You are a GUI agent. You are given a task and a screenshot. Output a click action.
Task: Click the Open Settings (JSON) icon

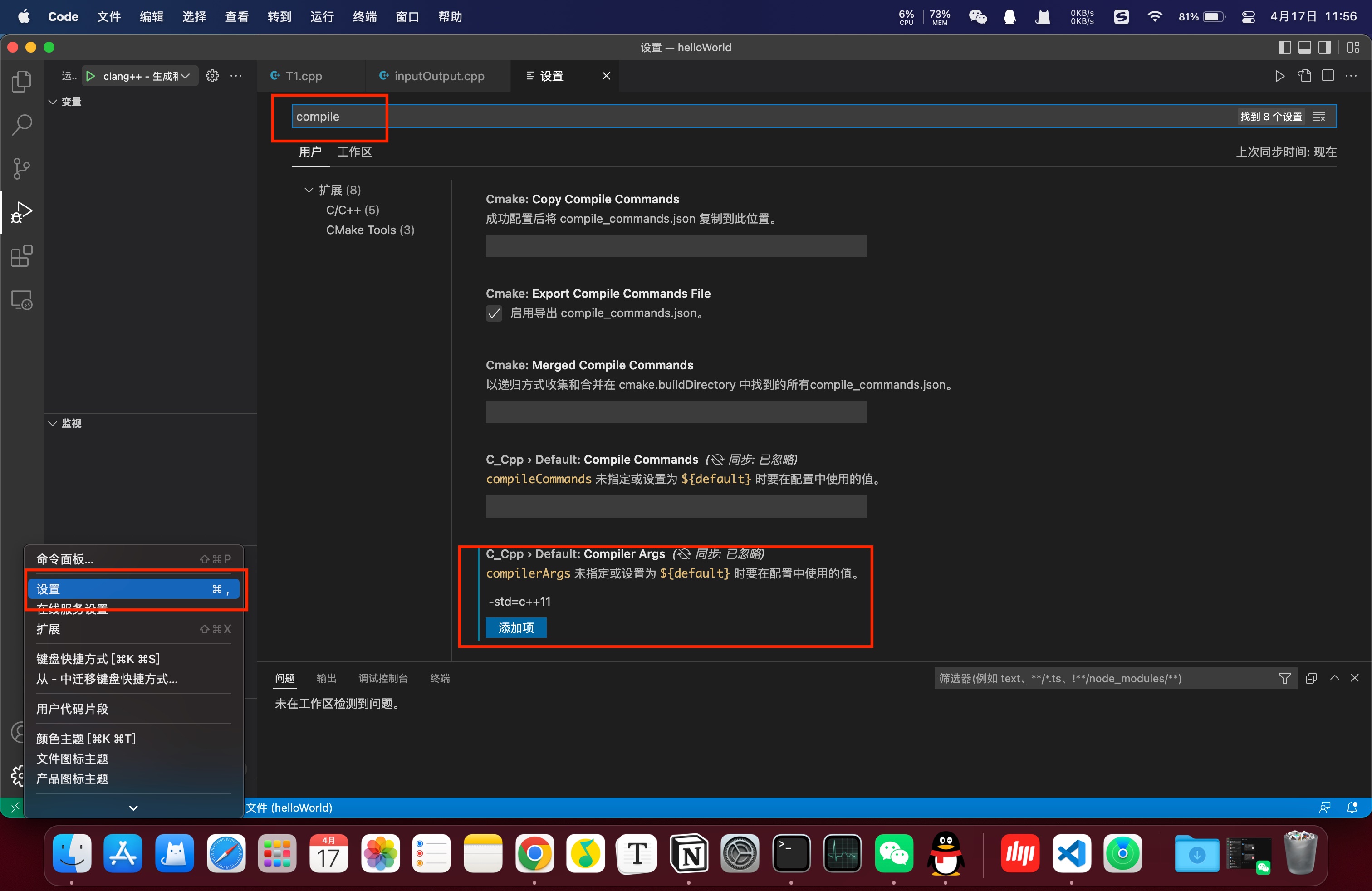[1304, 76]
